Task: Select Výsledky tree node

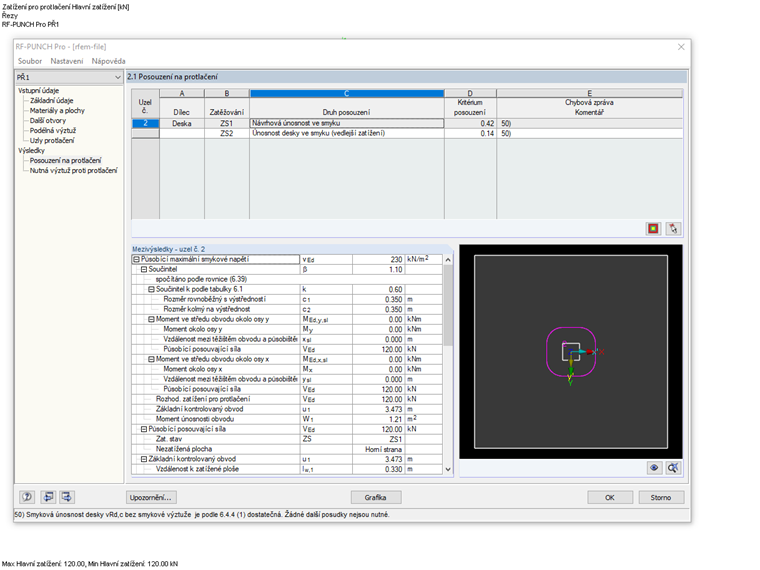Action: (31, 150)
